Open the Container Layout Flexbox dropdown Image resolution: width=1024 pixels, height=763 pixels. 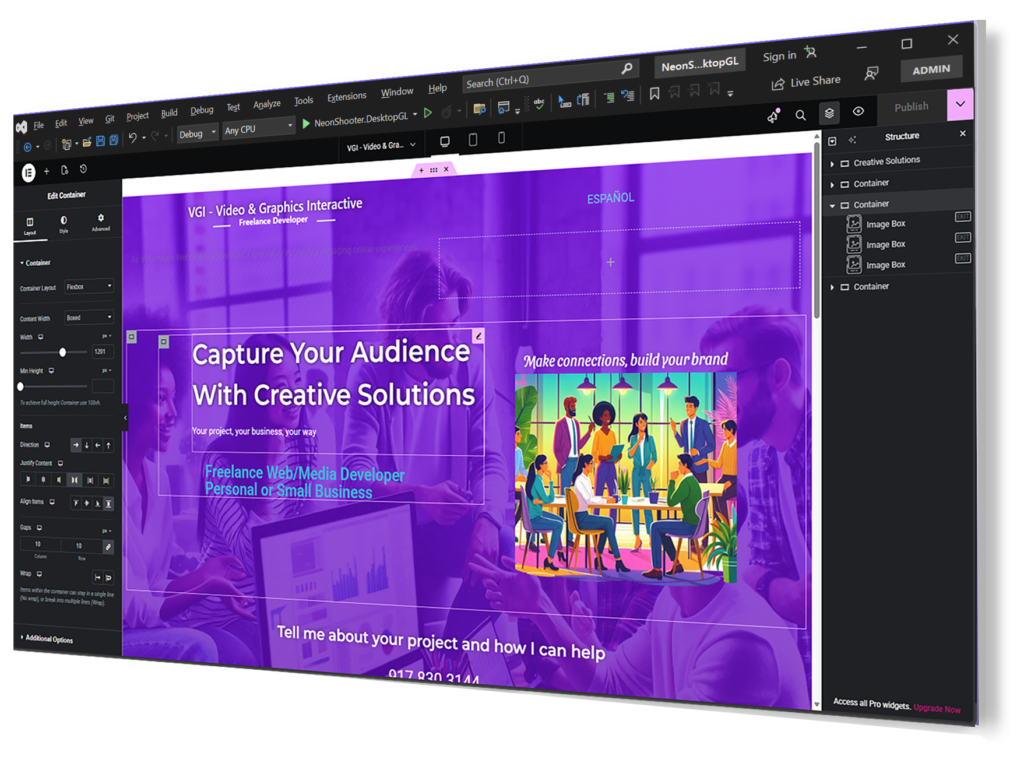(89, 287)
